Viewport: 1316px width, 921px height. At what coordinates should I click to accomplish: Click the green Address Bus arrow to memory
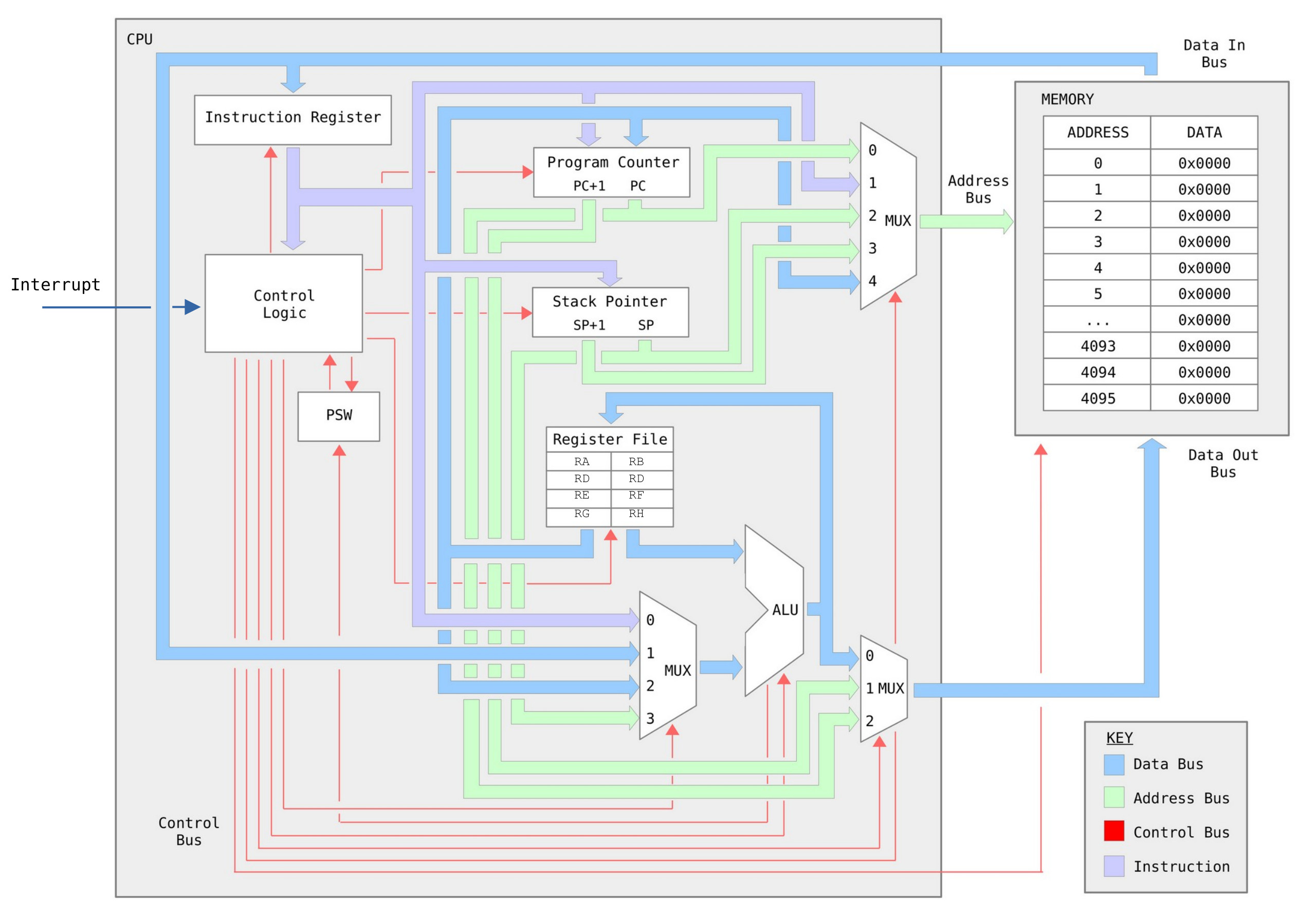point(966,221)
